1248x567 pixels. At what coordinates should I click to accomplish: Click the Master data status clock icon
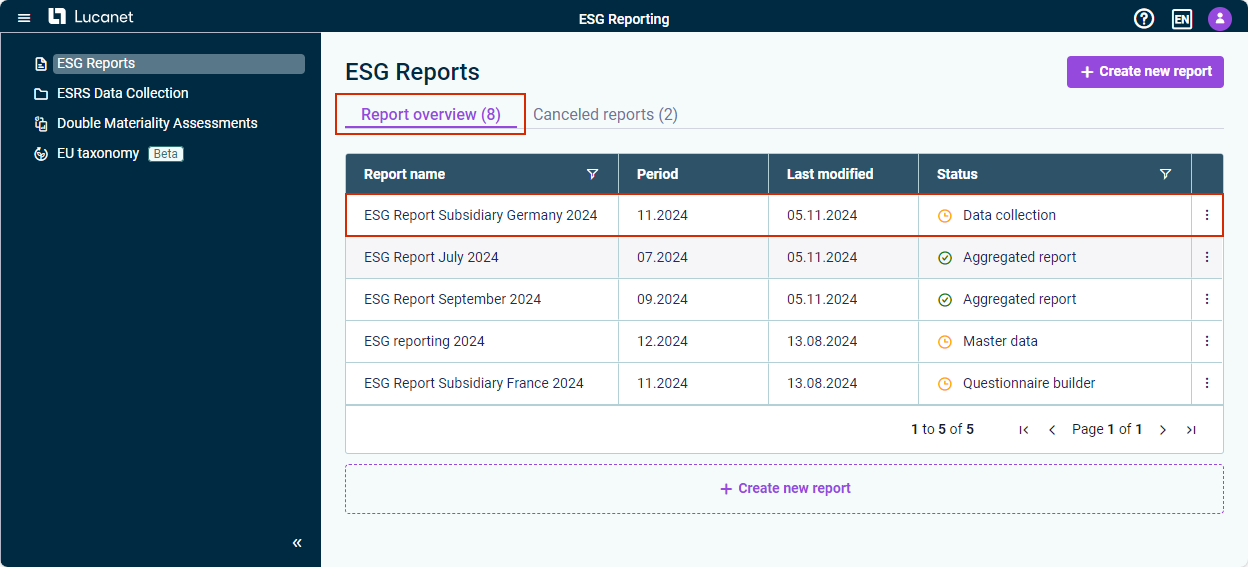pyautogui.click(x=945, y=342)
